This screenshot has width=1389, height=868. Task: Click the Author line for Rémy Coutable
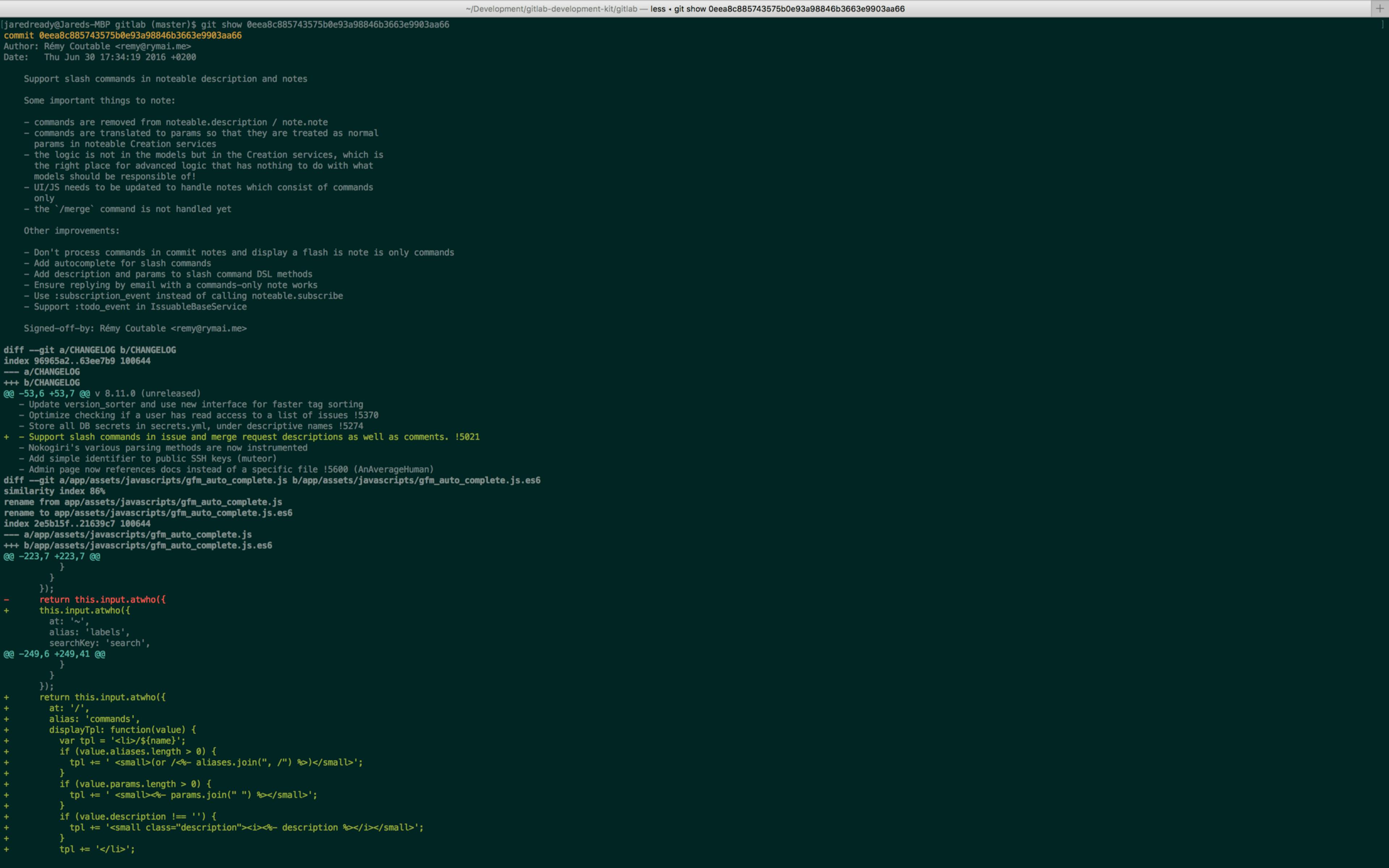point(97,47)
